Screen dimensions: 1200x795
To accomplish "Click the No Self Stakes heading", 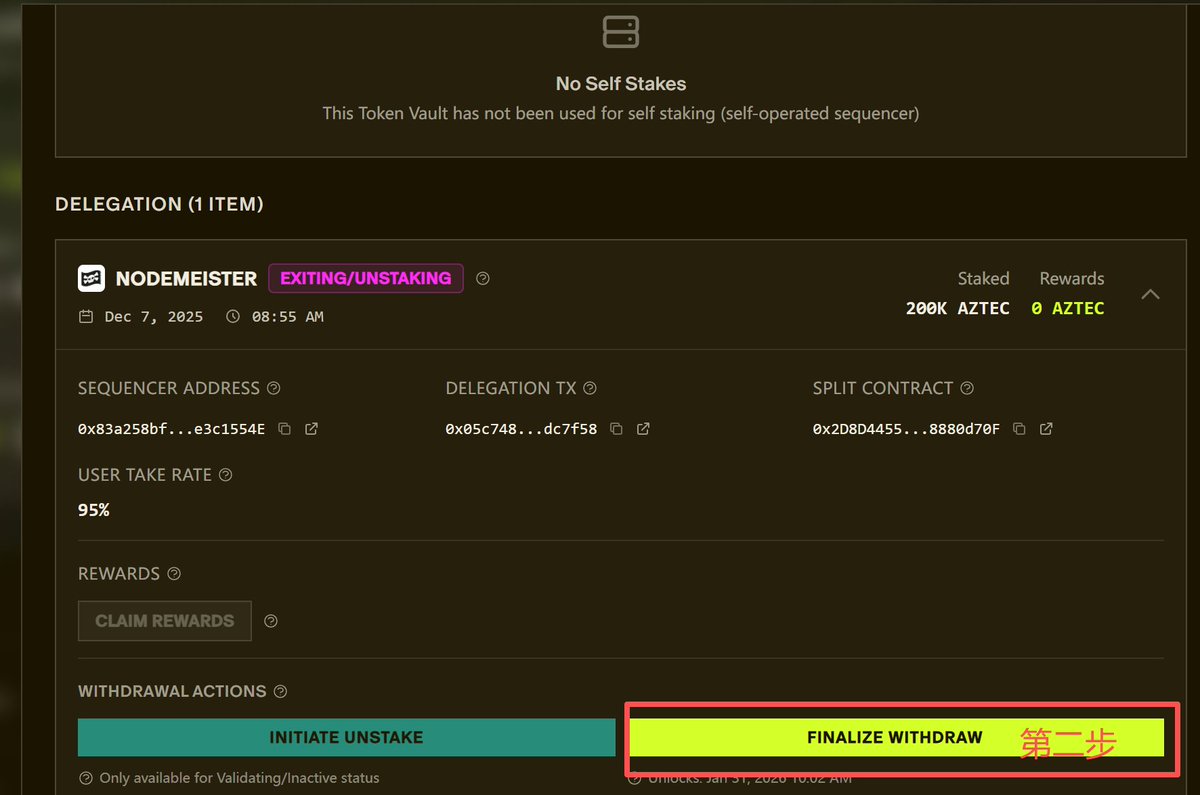I will [621, 84].
